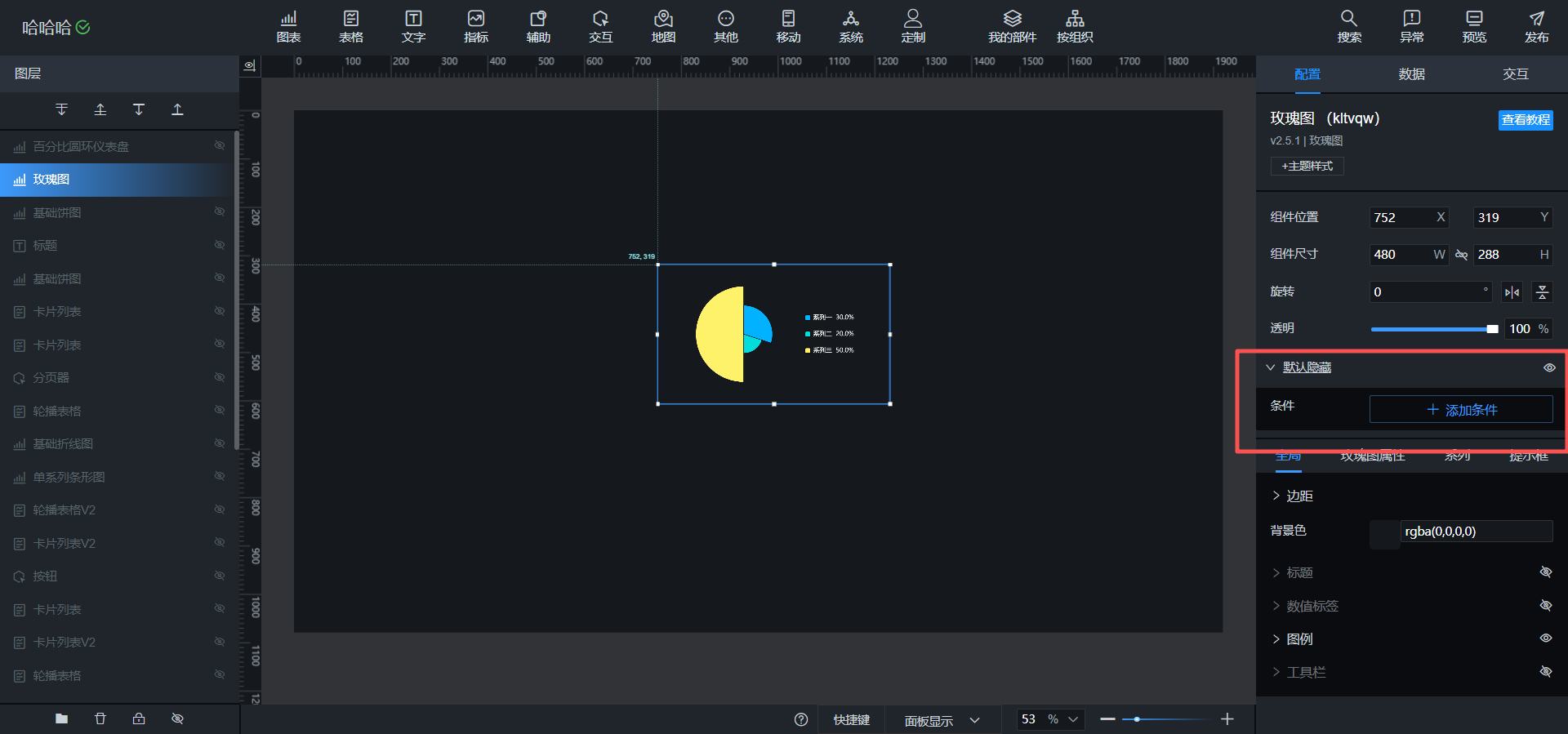Switch to the 数据 data tab
The image size is (1568, 734).
click(x=1411, y=74)
